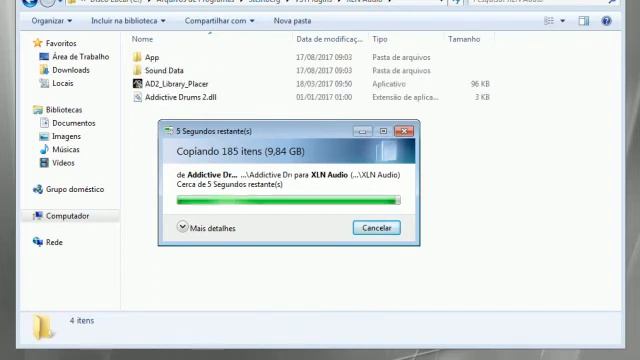The height and width of the screenshot is (360, 640).
Task: Open the Organizar dropdown menu
Action: (51, 21)
